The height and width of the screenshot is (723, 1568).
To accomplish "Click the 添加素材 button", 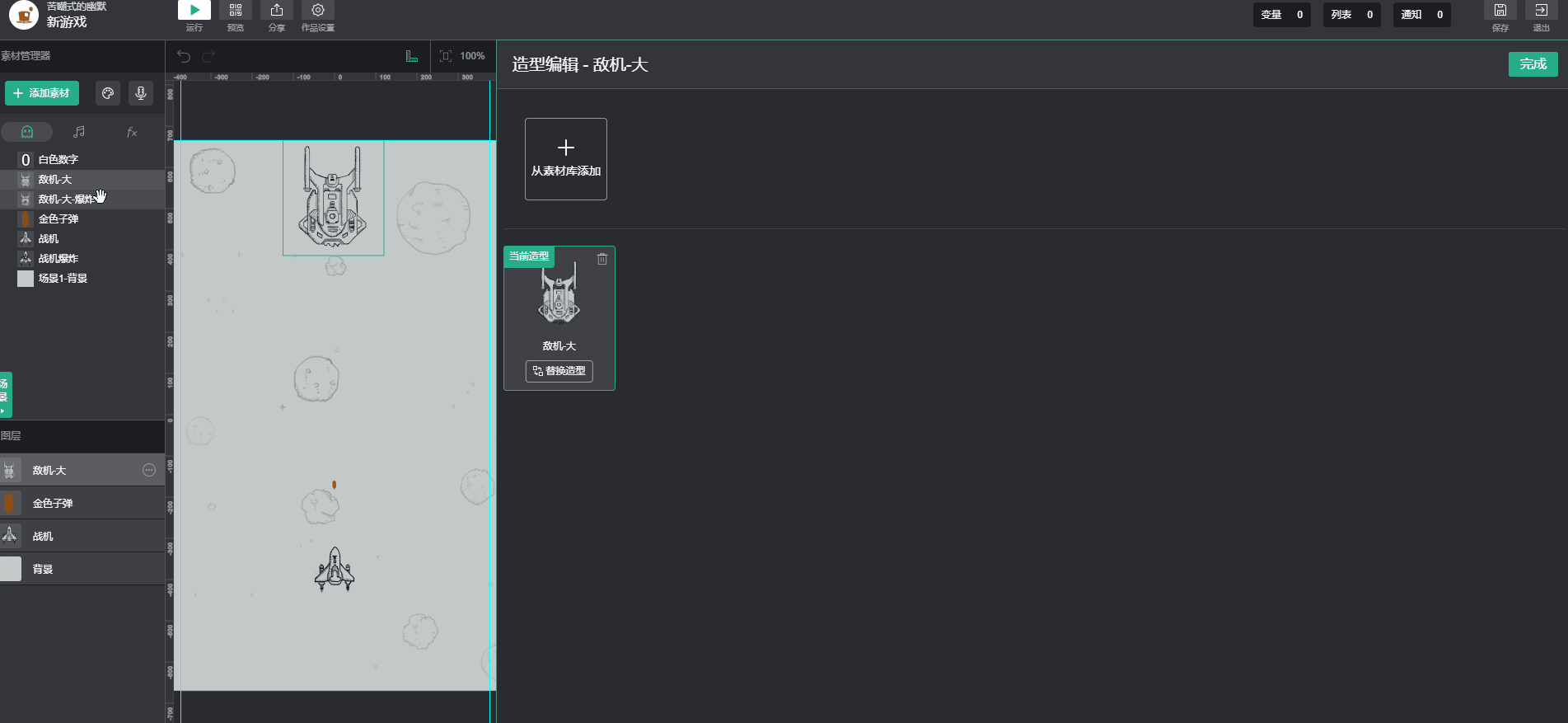I will (x=42, y=93).
